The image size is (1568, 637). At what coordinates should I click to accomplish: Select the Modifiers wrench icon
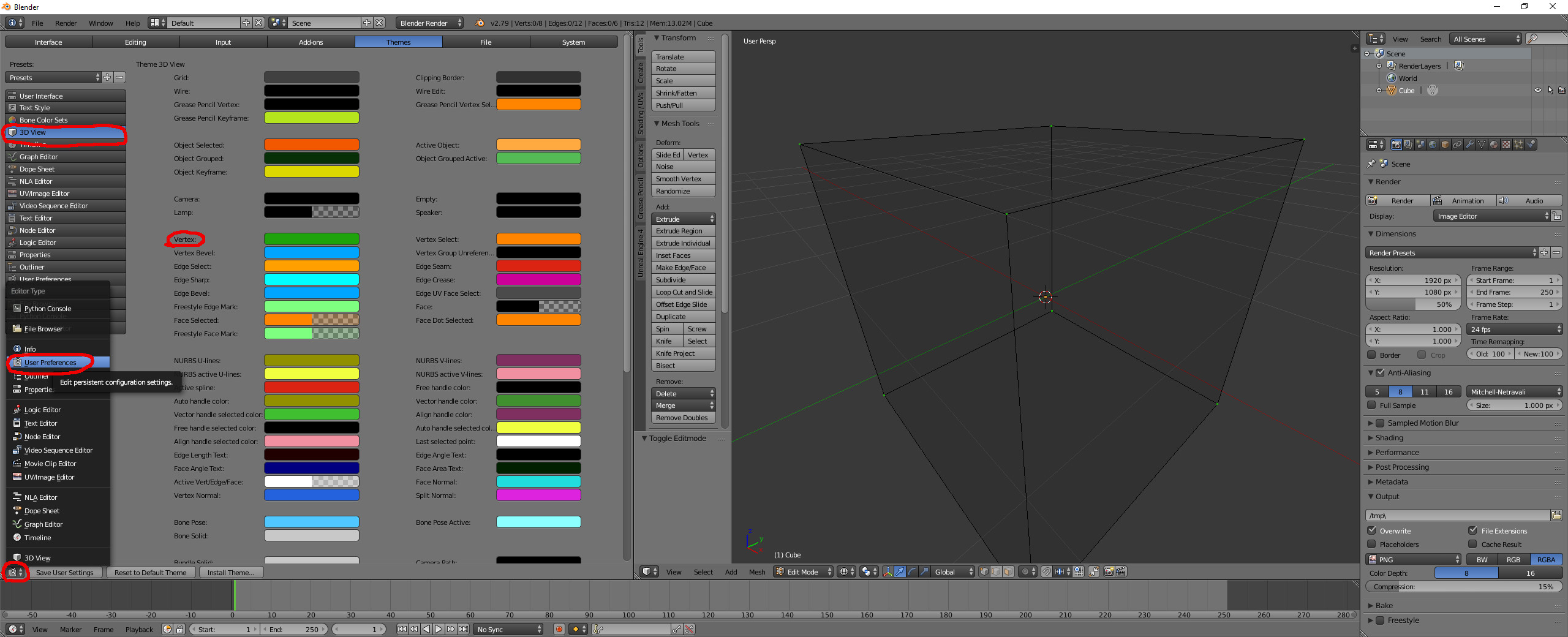[x=1469, y=145]
